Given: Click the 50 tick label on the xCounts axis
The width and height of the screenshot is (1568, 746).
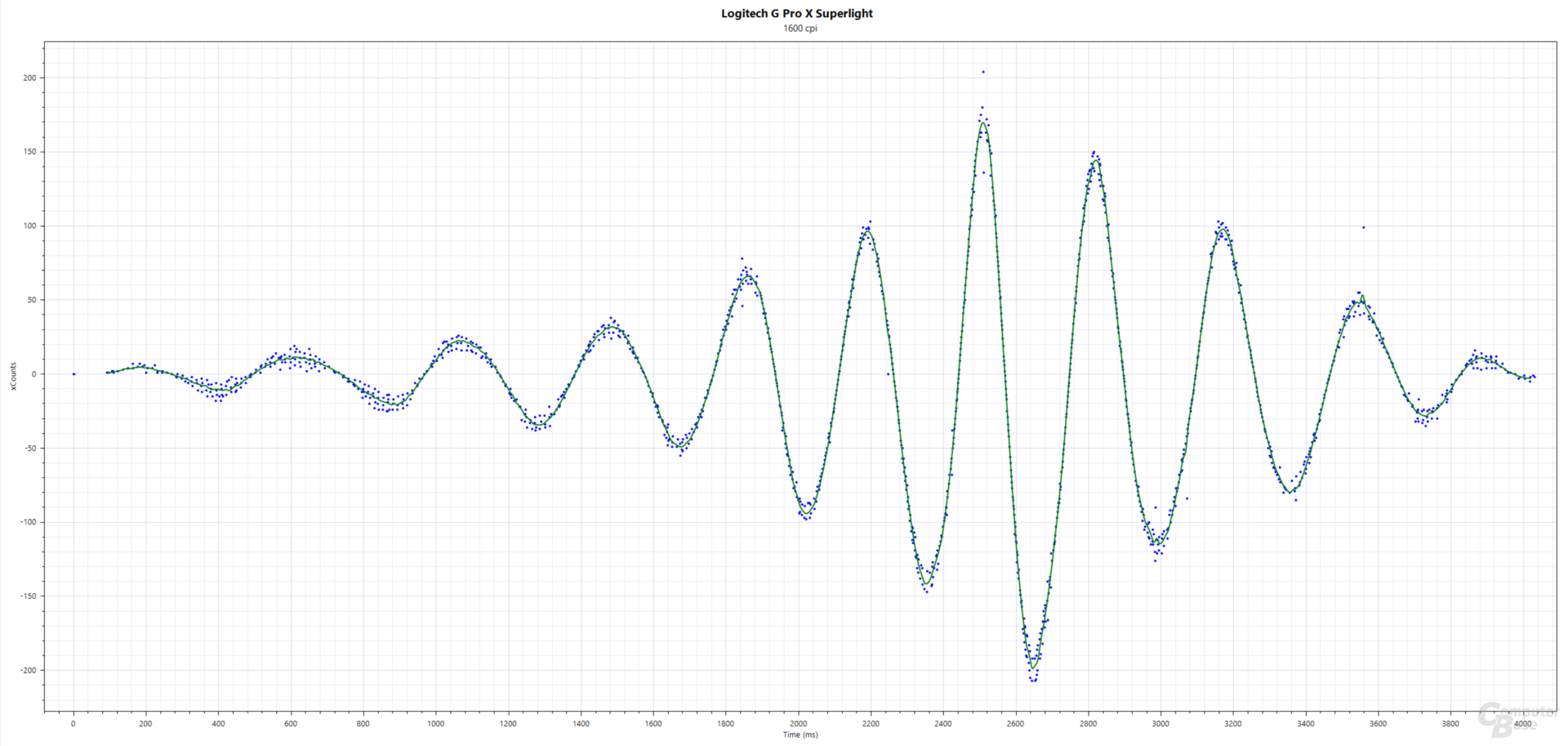Looking at the screenshot, I should click(x=31, y=300).
